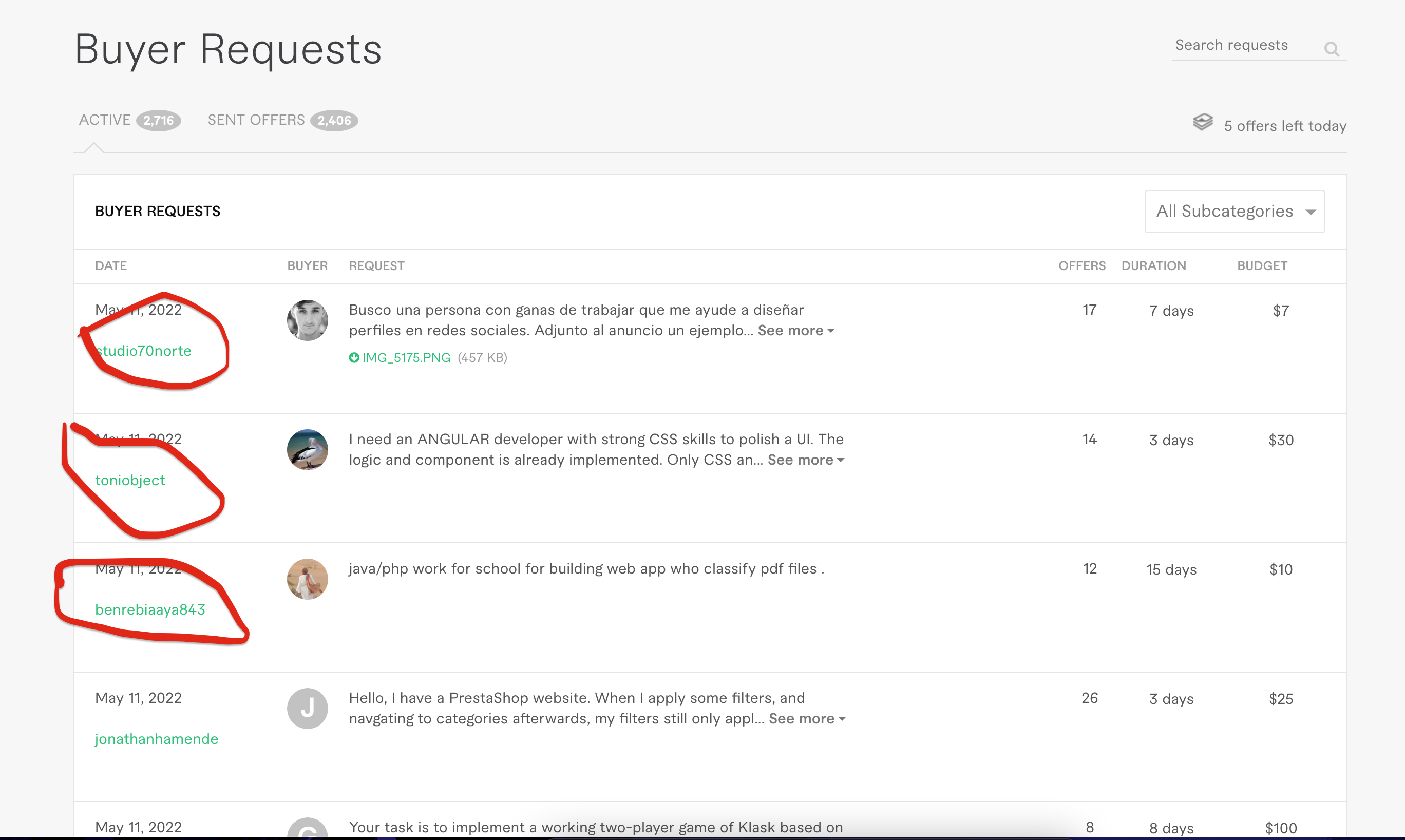This screenshot has height=840, width=1405.
Task: Open the benrebiaaya843 profile link
Action: [x=150, y=609]
